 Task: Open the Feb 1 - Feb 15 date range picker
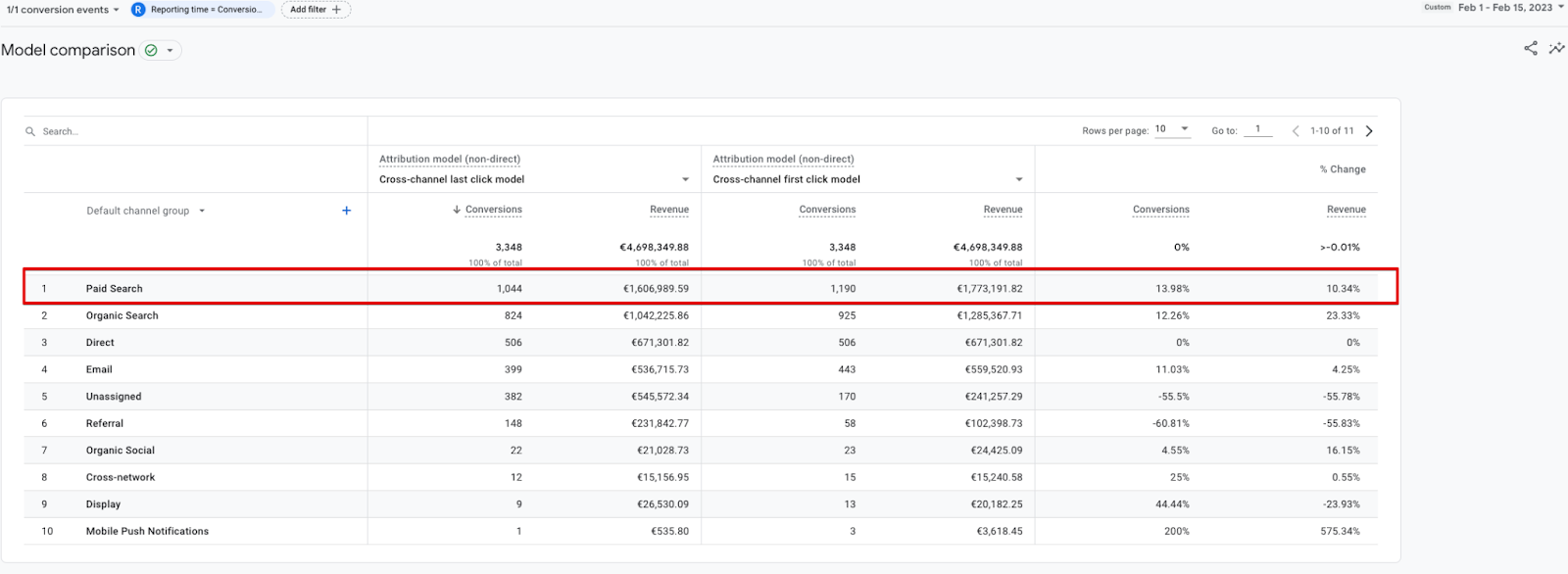click(x=1510, y=8)
